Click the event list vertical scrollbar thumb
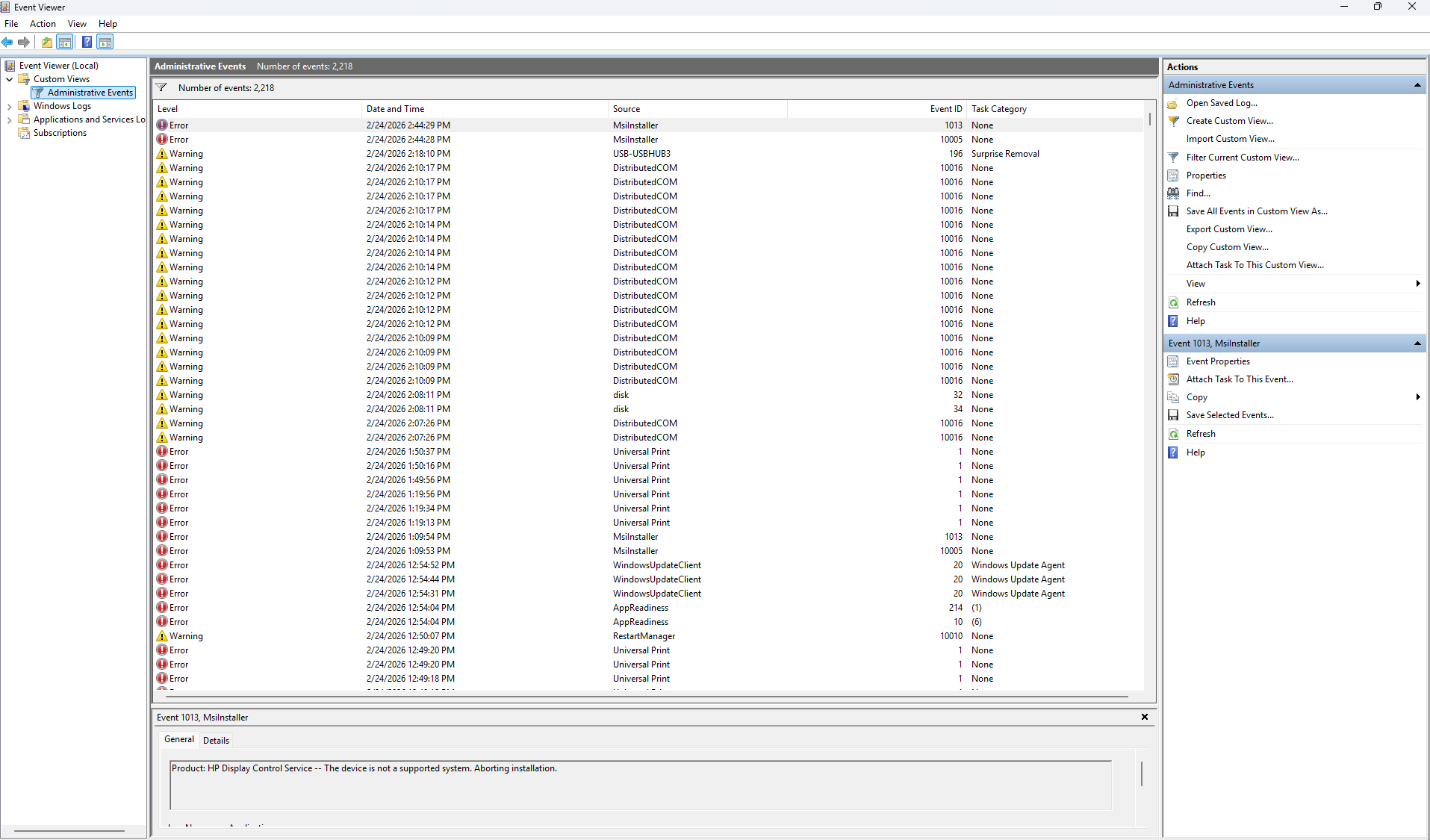The width and height of the screenshot is (1430, 840). coord(1150,119)
